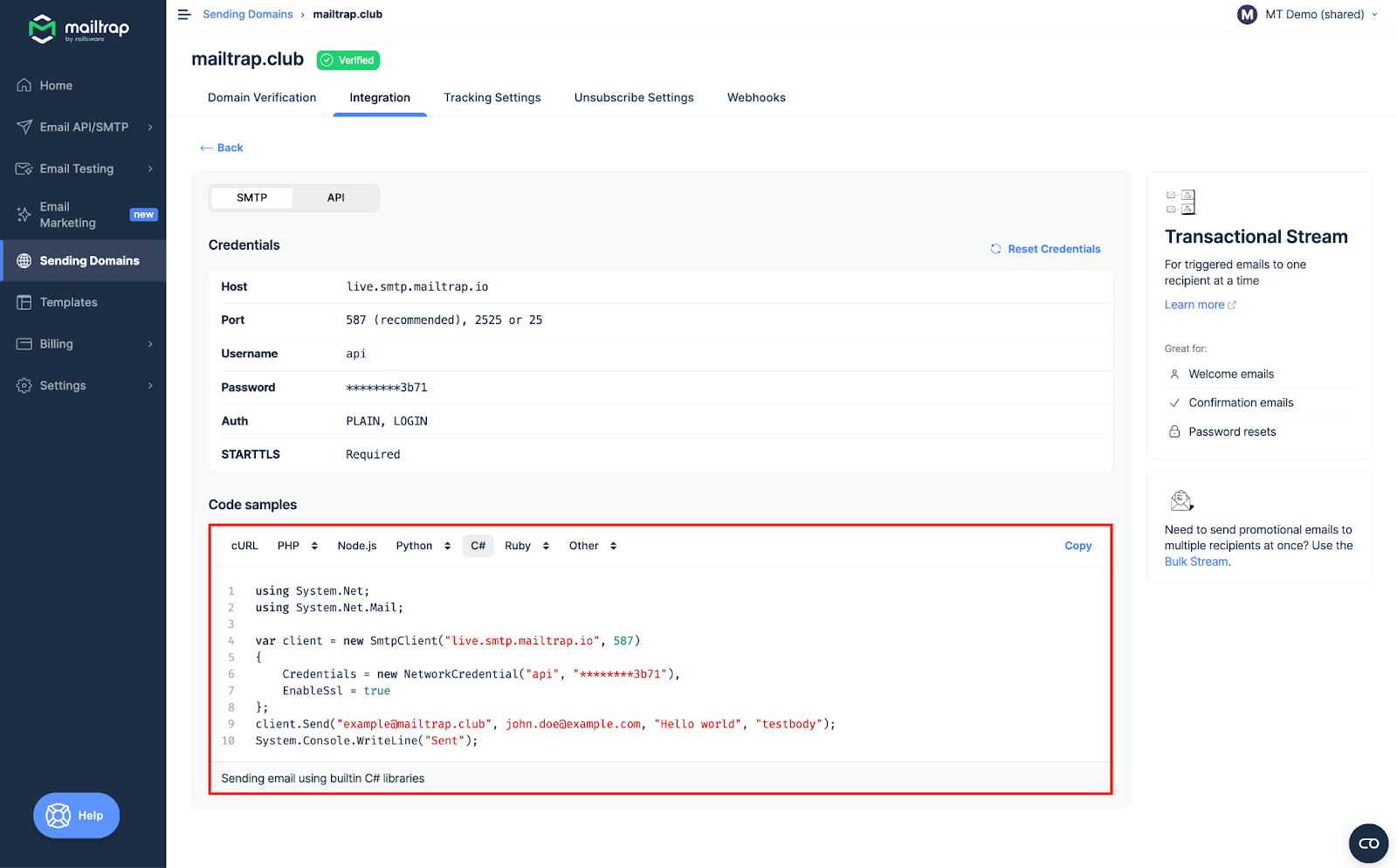Toggle the hamburger menu icon

[184, 15]
